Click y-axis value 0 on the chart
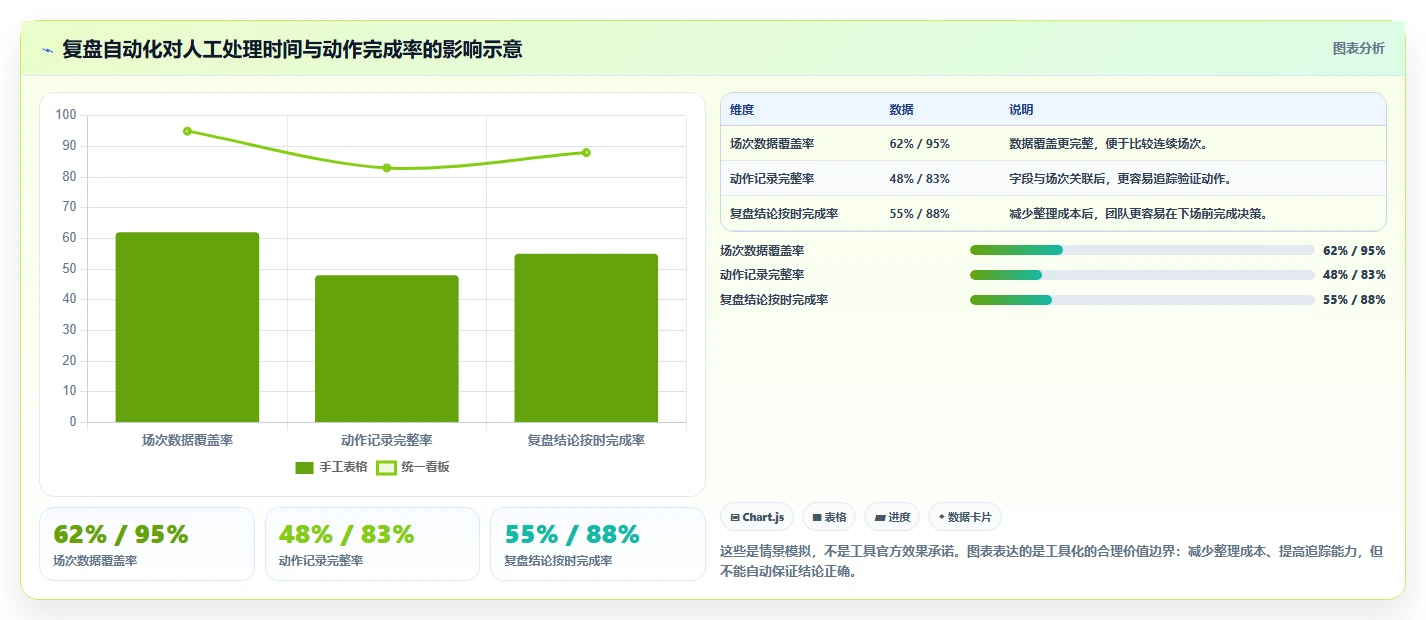Screen dimensions: 1426x620 (x=73, y=422)
